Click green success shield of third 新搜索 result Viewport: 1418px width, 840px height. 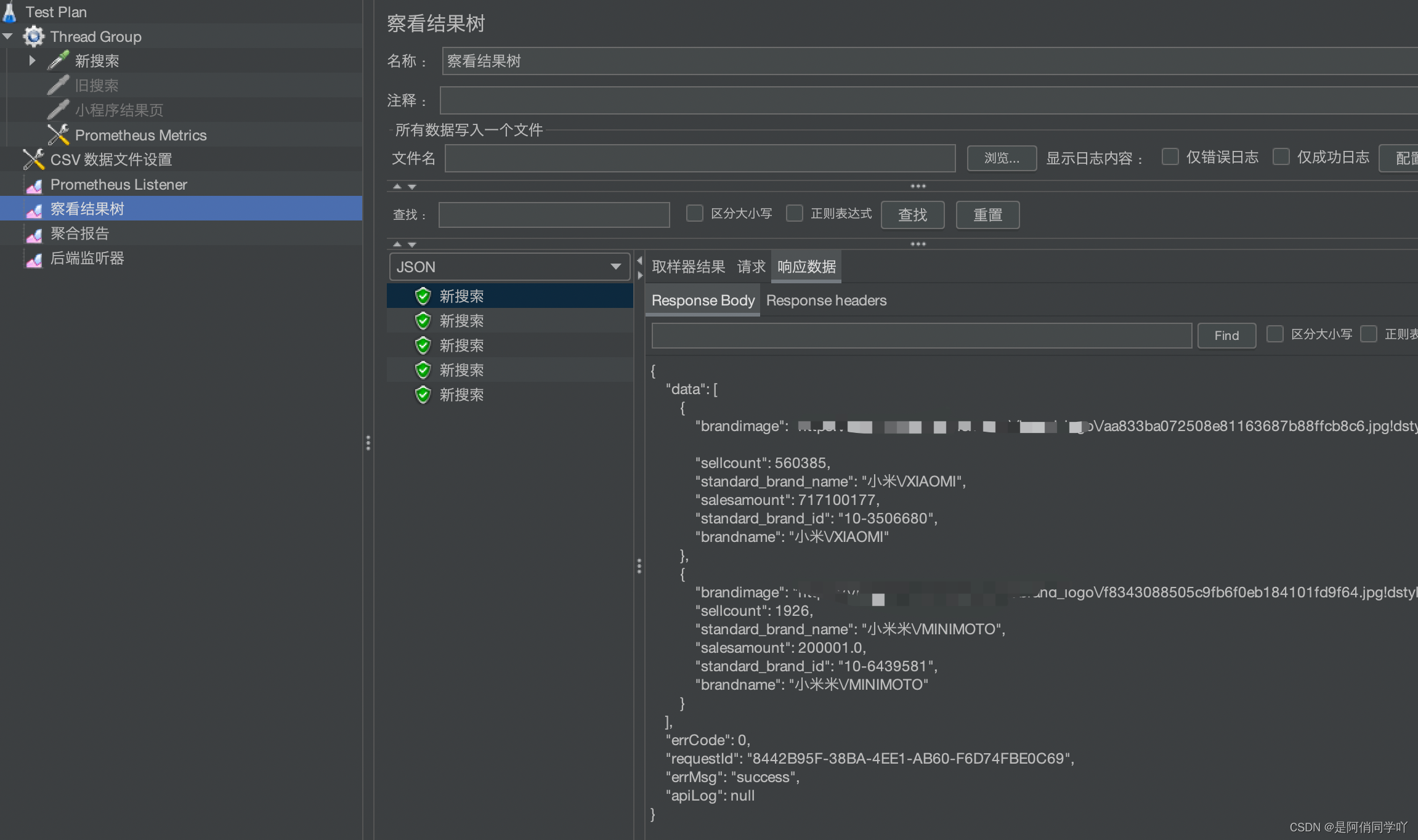[423, 345]
